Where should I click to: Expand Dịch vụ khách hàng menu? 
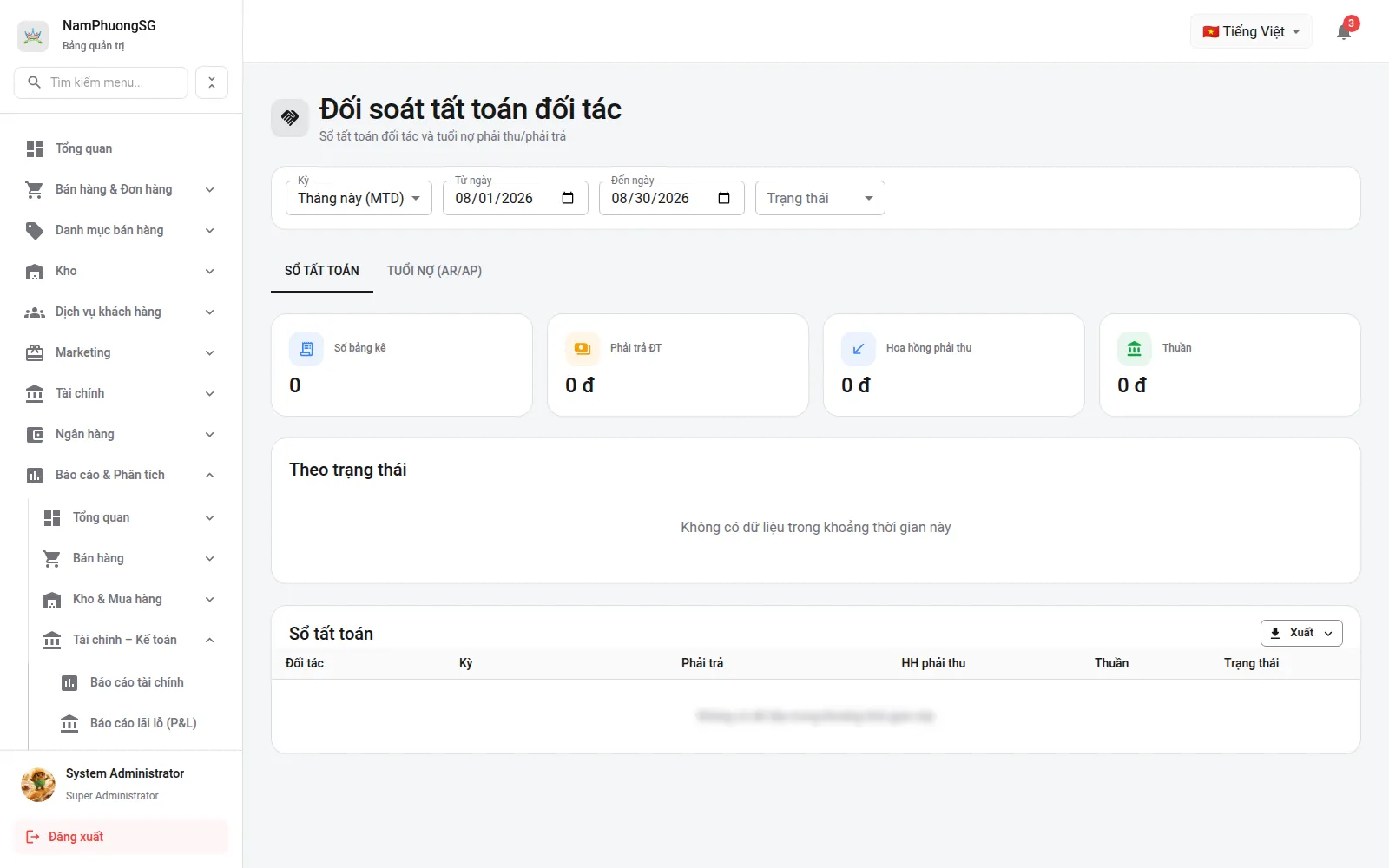[x=122, y=312]
